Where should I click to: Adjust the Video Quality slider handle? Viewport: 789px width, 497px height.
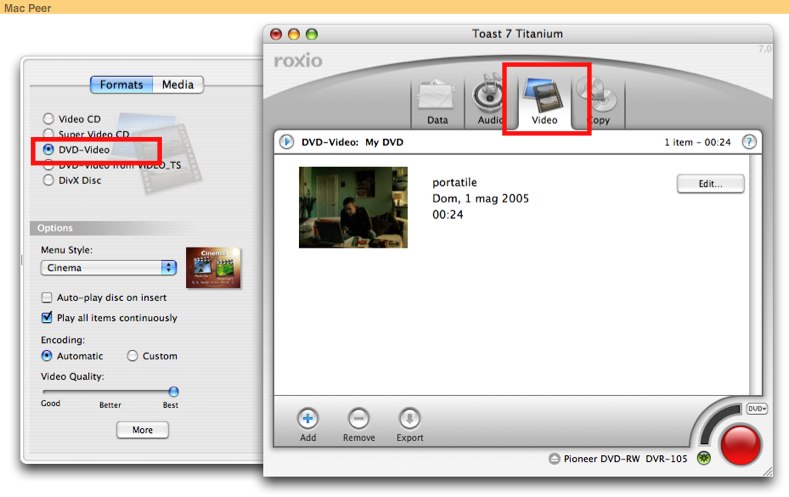pyautogui.click(x=173, y=391)
